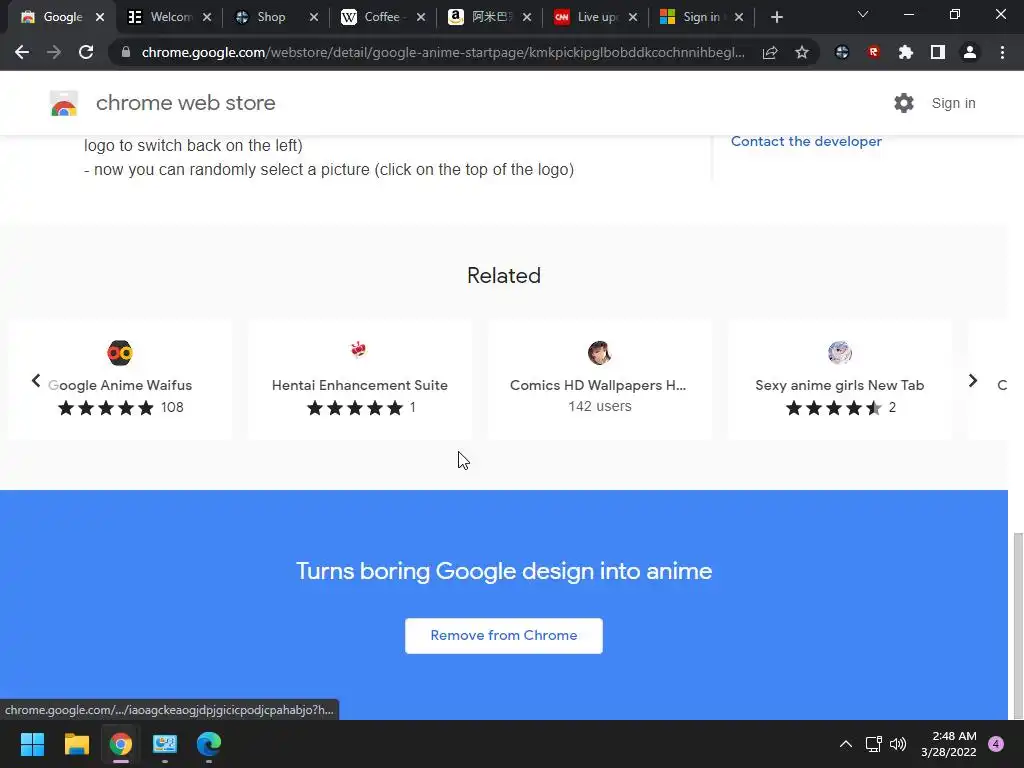Viewport: 1024px width, 768px height.
Task: Open Hentai Enhancement Suite card
Action: [360, 379]
